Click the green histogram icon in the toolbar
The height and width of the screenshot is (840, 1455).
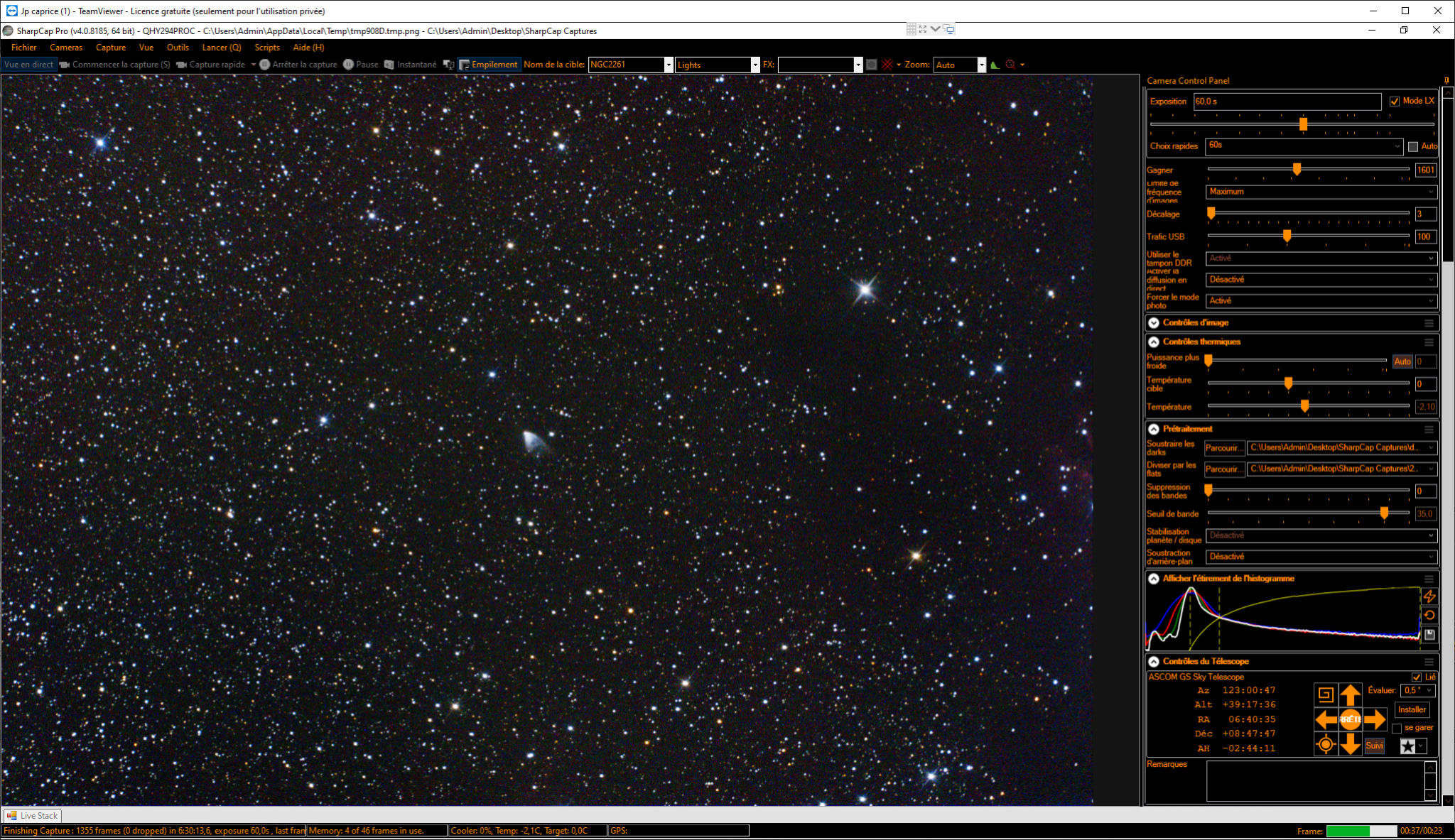coord(995,65)
